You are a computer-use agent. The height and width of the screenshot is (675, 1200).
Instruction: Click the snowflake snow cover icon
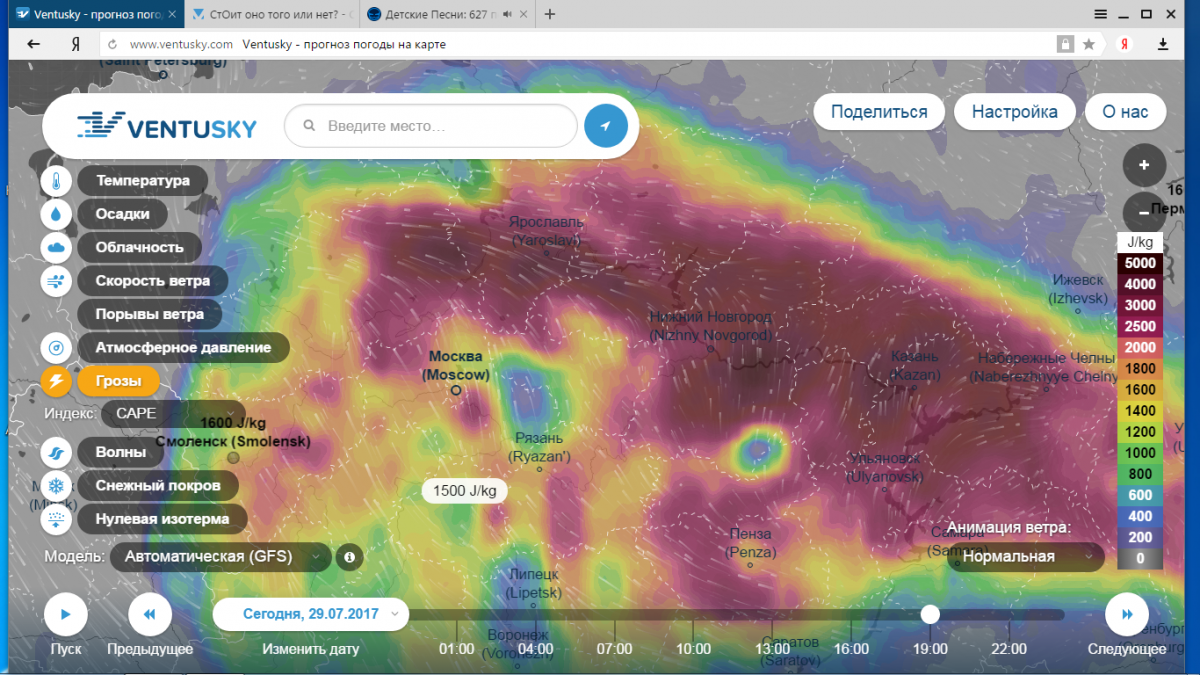(x=57, y=486)
